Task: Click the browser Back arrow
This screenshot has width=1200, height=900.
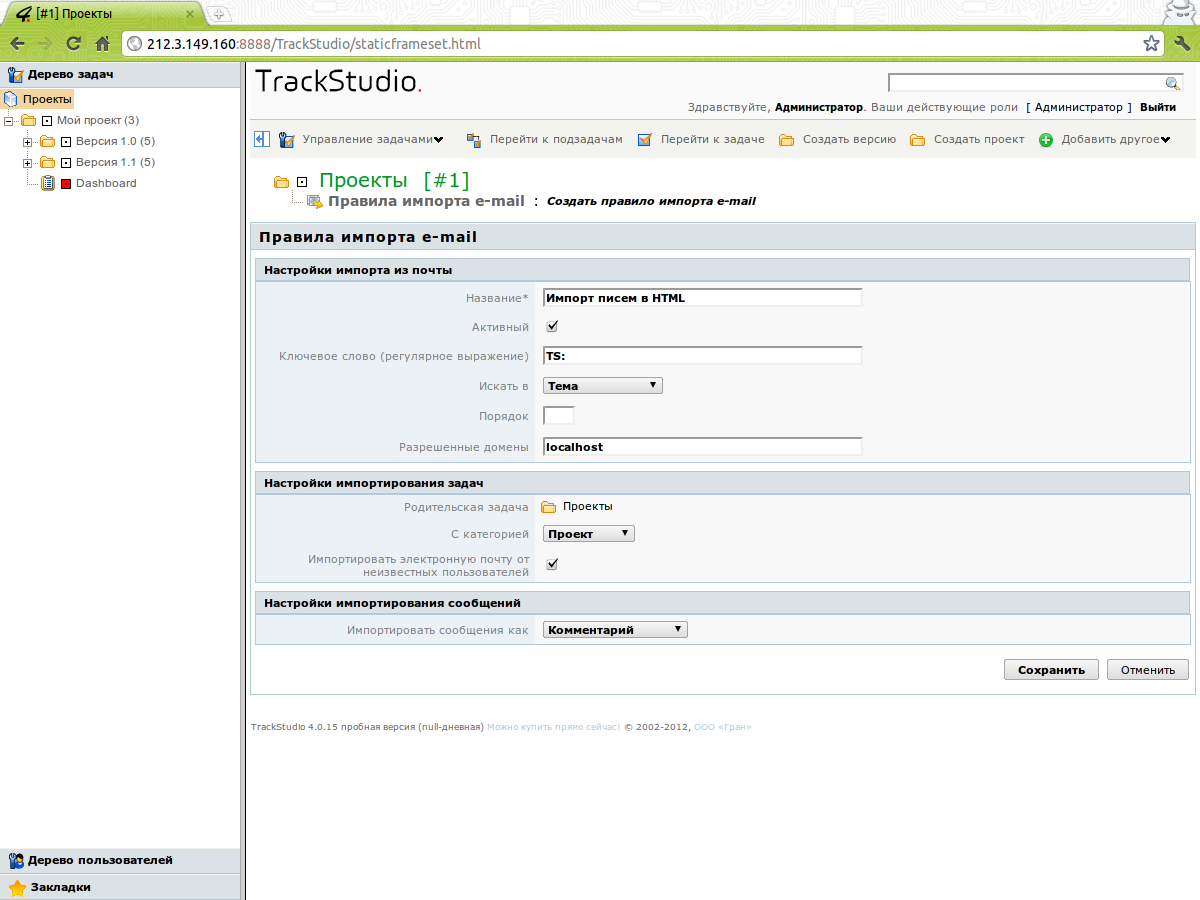Action: coord(17,44)
